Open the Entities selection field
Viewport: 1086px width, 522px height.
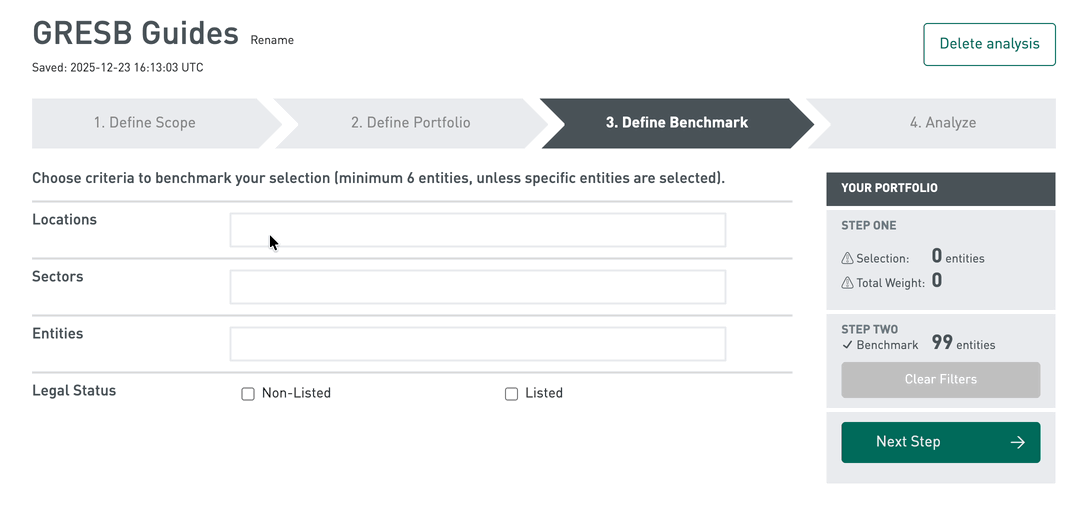click(x=477, y=344)
